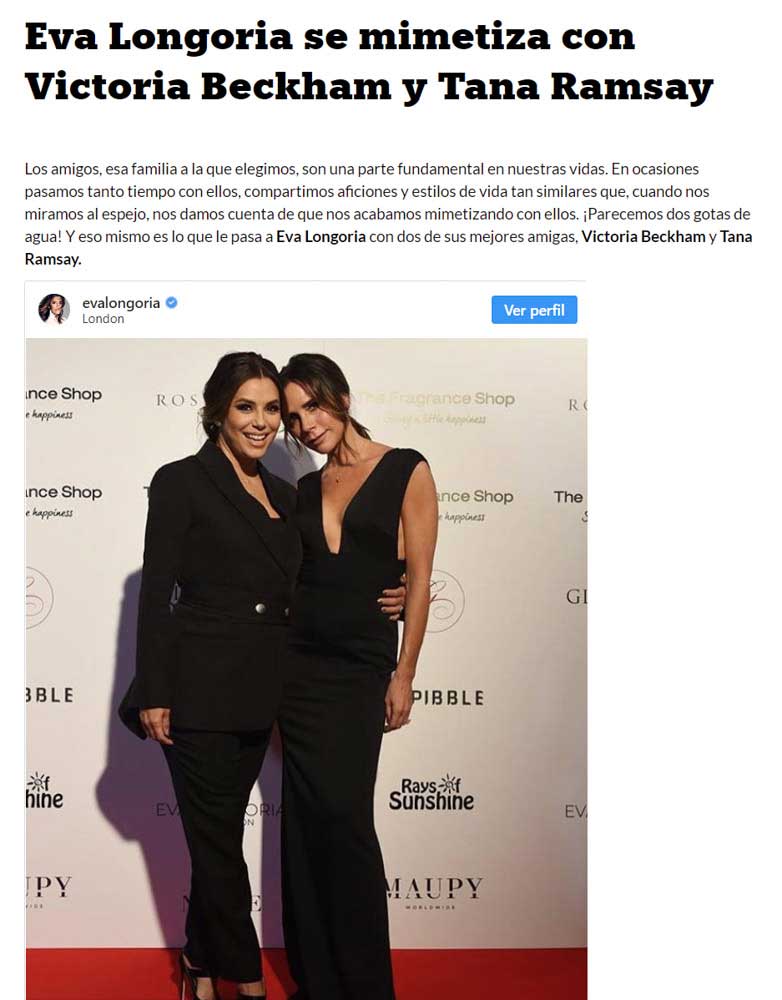Open the evalongoria username link
The width and height of the screenshot is (782, 1000).
click(x=121, y=303)
